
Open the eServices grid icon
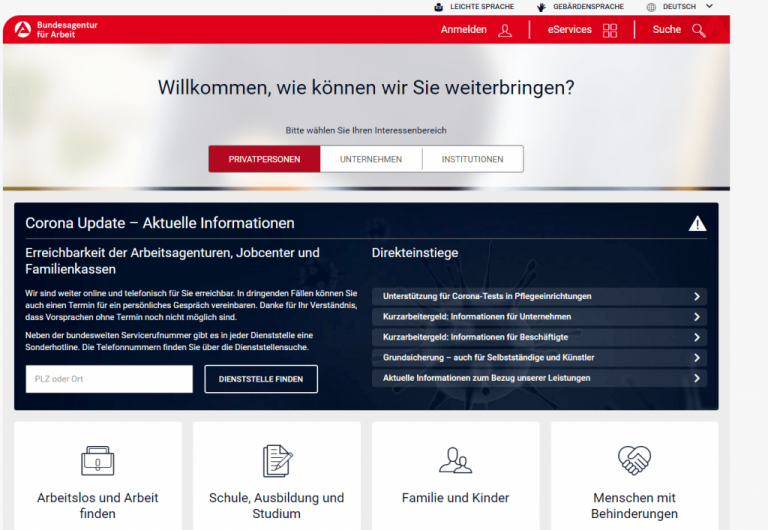tap(610, 30)
